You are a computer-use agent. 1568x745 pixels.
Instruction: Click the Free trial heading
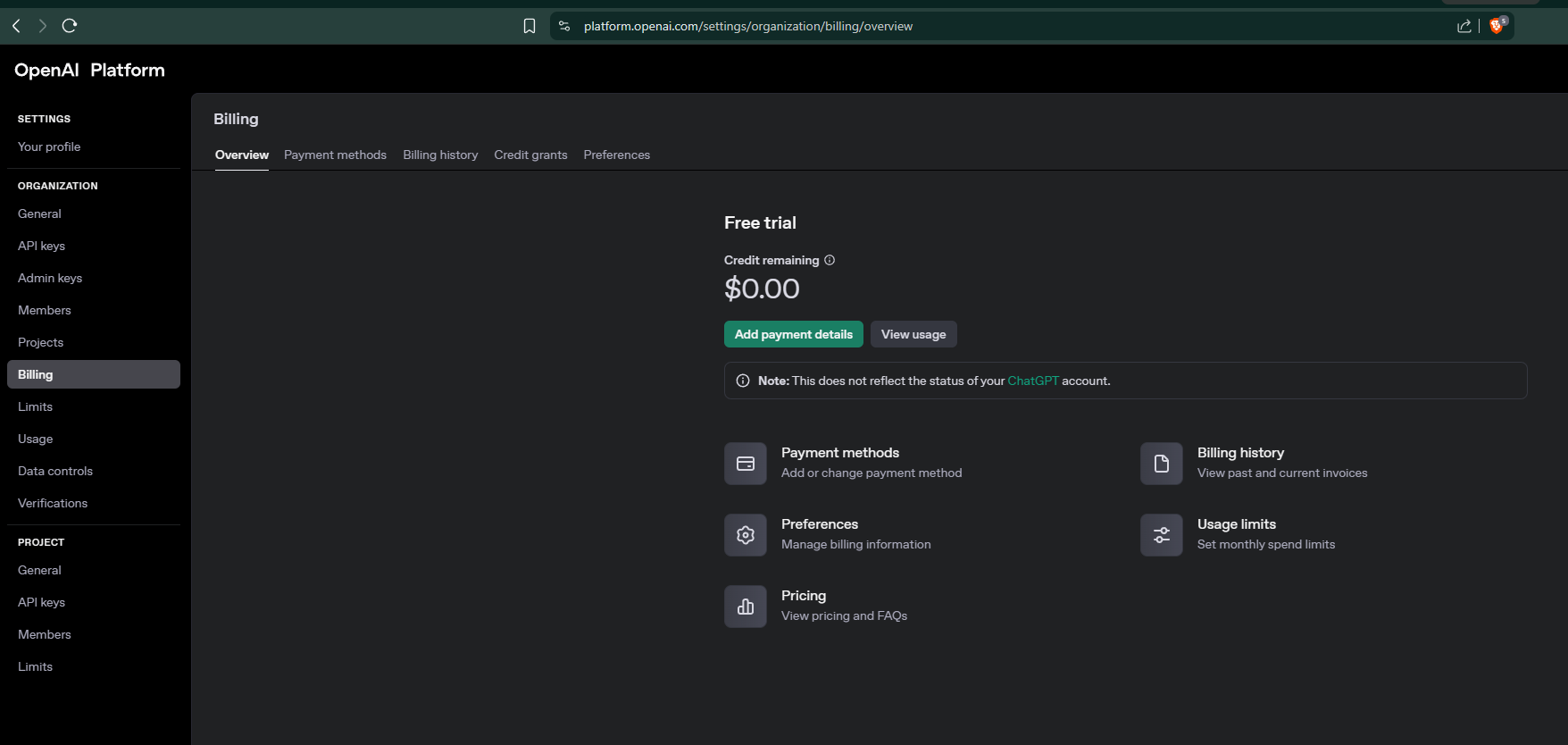coord(760,222)
